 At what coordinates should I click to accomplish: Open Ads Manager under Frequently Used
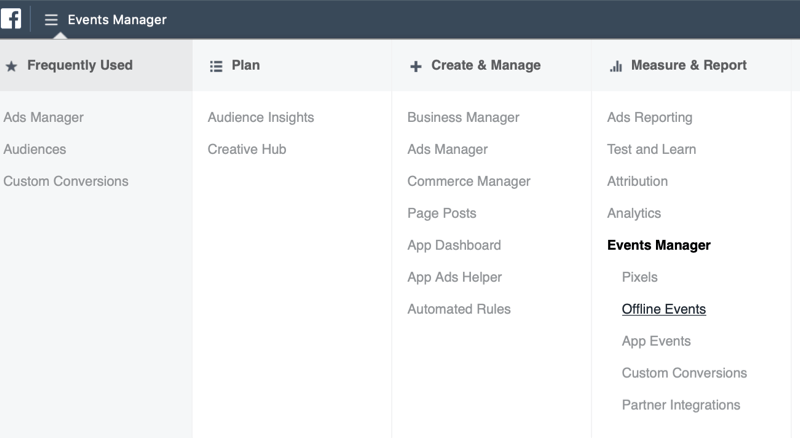tap(43, 117)
